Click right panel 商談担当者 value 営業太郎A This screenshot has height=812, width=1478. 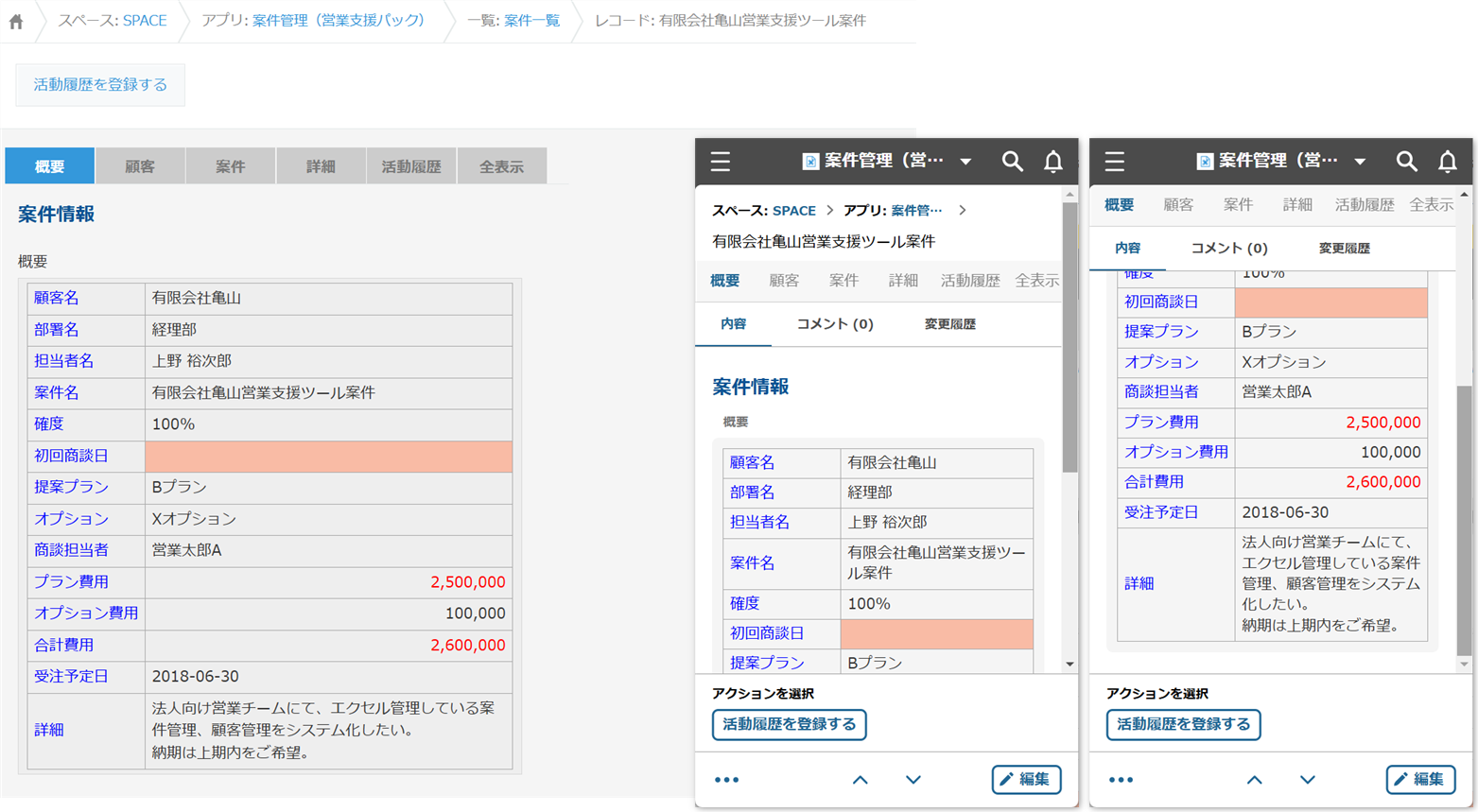point(1277,392)
